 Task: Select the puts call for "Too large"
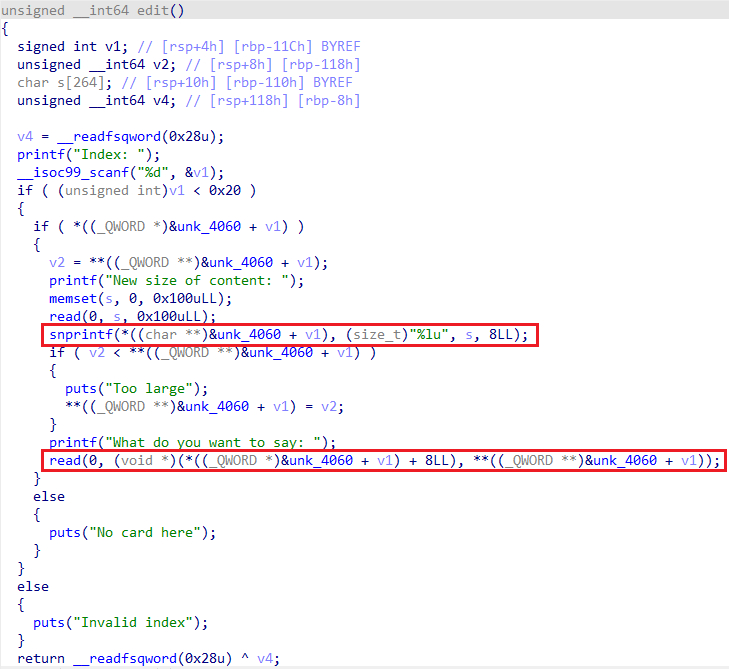81,388
